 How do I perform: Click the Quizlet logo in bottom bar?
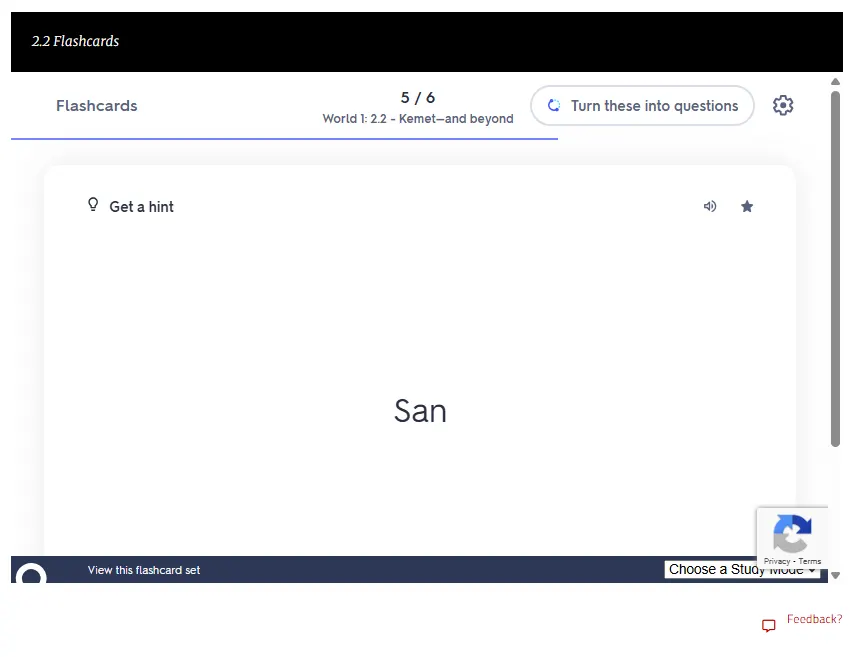[32, 575]
